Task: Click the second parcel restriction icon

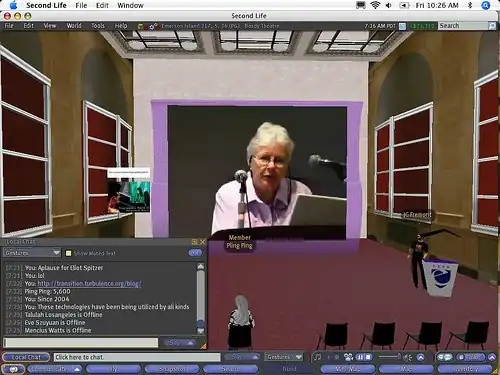Action: (153, 26)
